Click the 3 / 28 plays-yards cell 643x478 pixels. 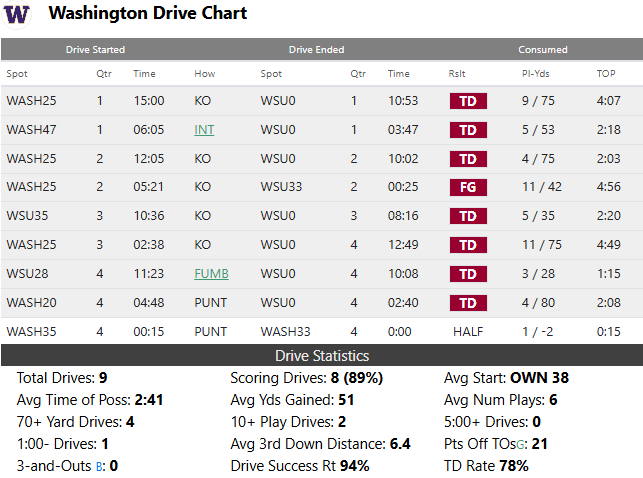[538, 274]
